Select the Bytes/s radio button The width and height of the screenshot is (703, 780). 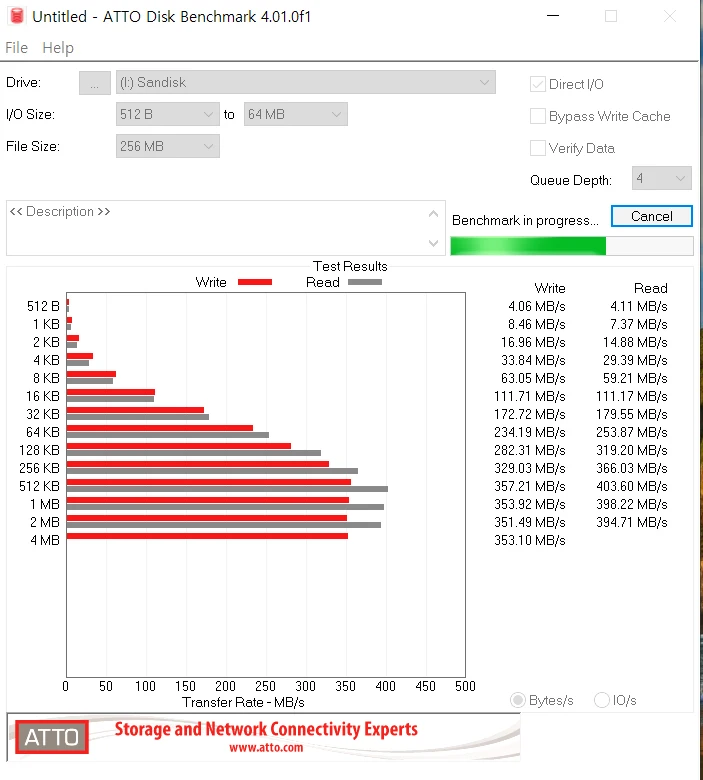click(x=518, y=700)
